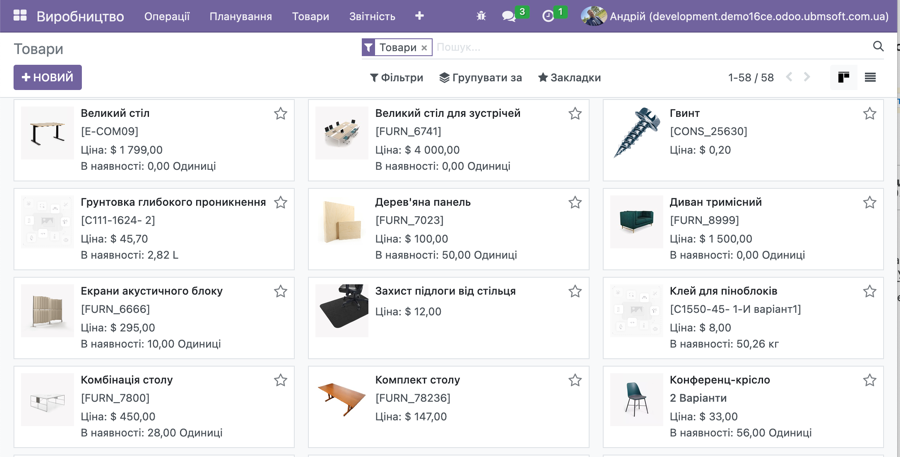Image resolution: width=900 pixels, height=457 pixels.
Task: Open the Операції menu
Action: pyautogui.click(x=167, y=16)
